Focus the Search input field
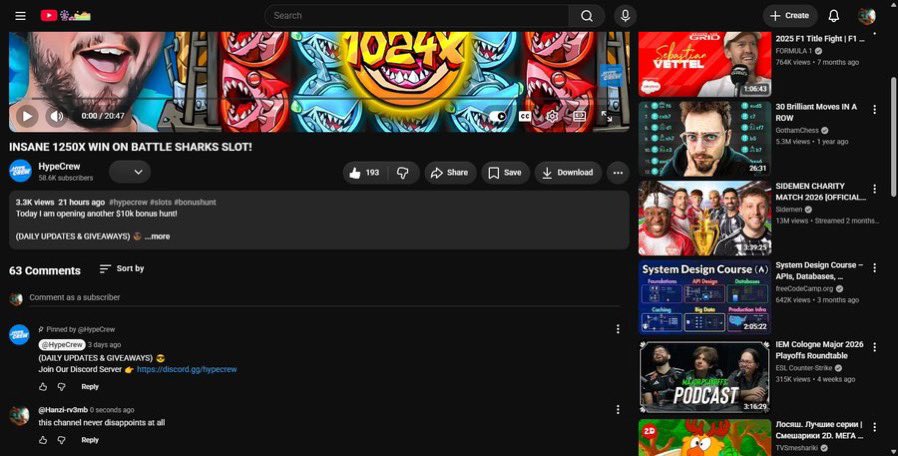The image size is (898, 456). pos(417,16)
